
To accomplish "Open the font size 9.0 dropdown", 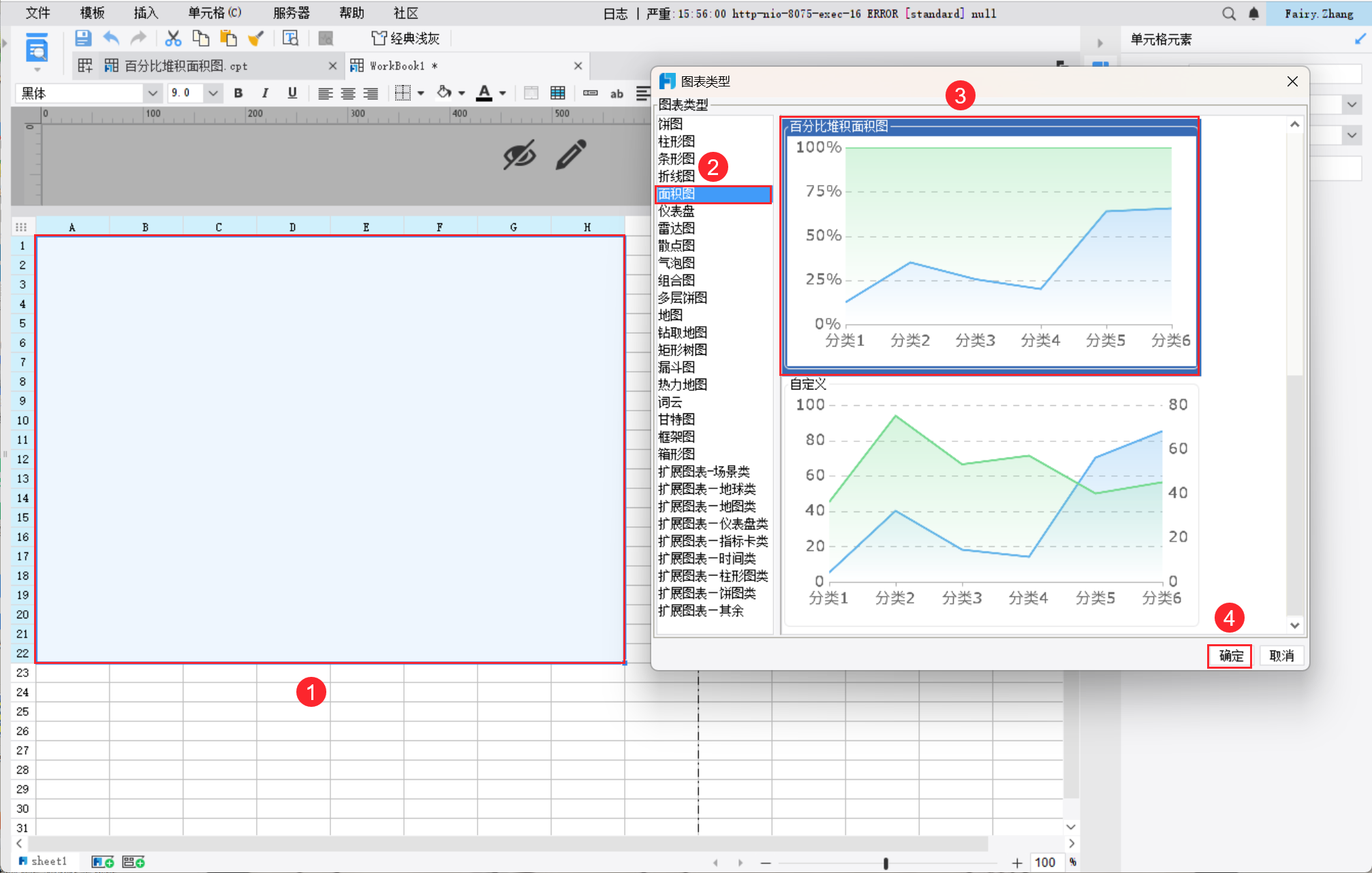I will (x=213, y=93).
